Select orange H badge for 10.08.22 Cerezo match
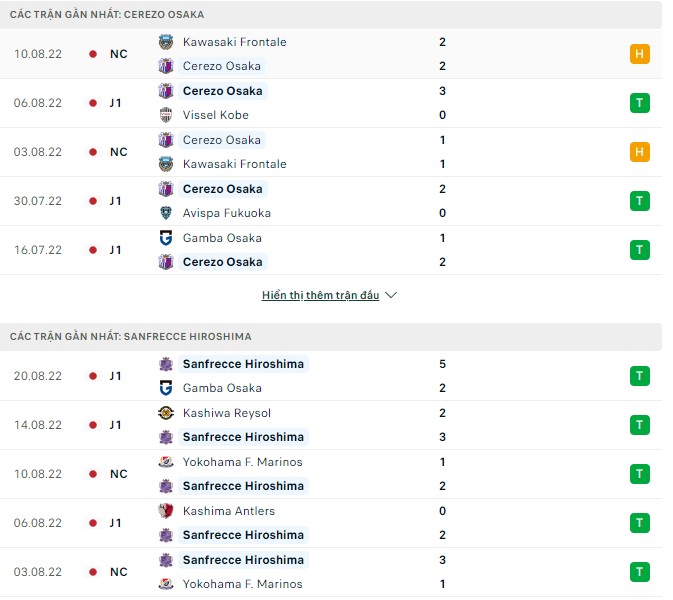The width and height of the screenshot is (673, 600). [x=640, y=54]
